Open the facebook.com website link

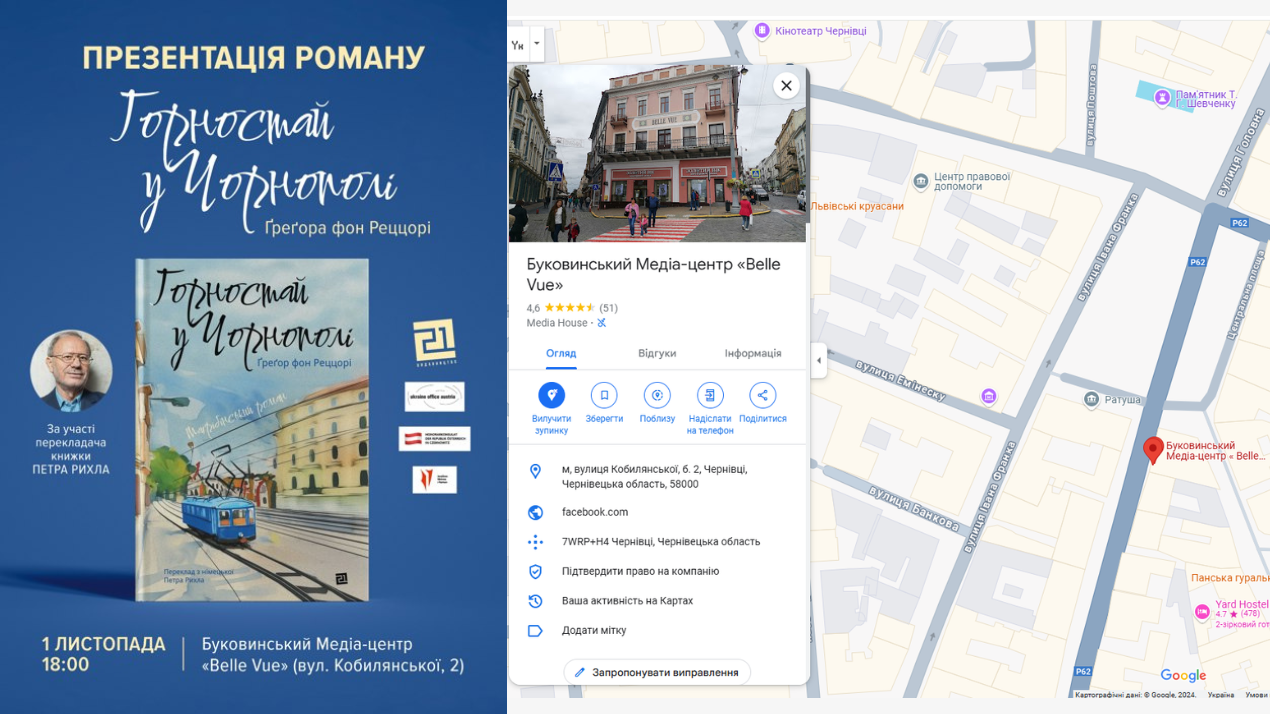[595, 512]
